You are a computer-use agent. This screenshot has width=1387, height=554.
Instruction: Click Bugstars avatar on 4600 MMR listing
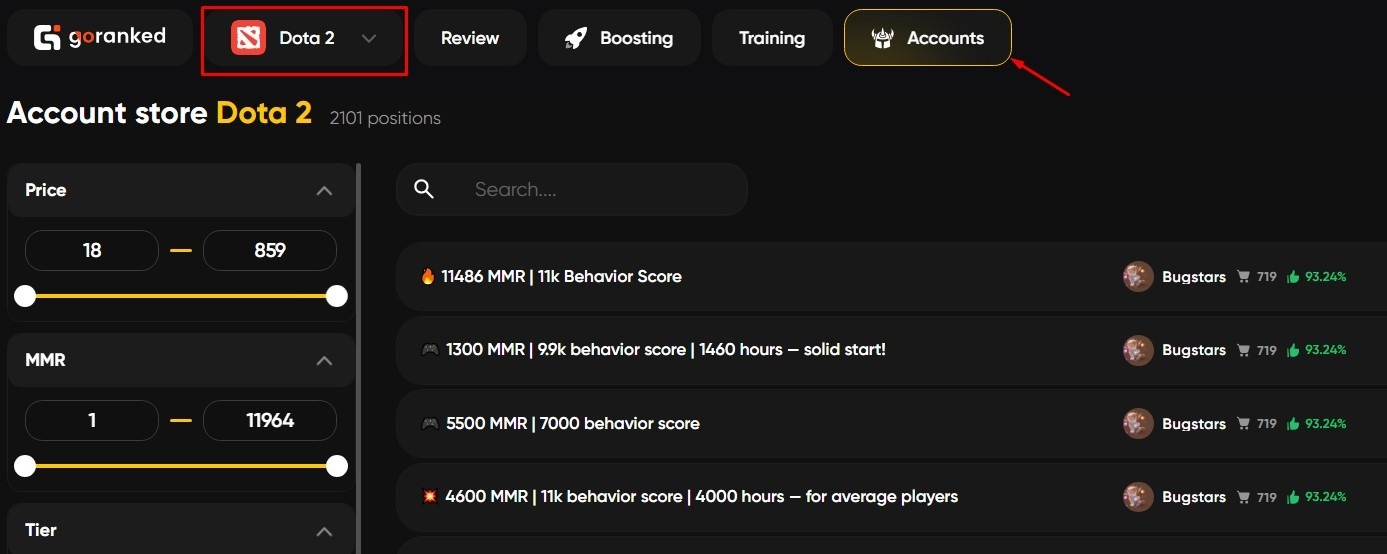[1138, 497]
